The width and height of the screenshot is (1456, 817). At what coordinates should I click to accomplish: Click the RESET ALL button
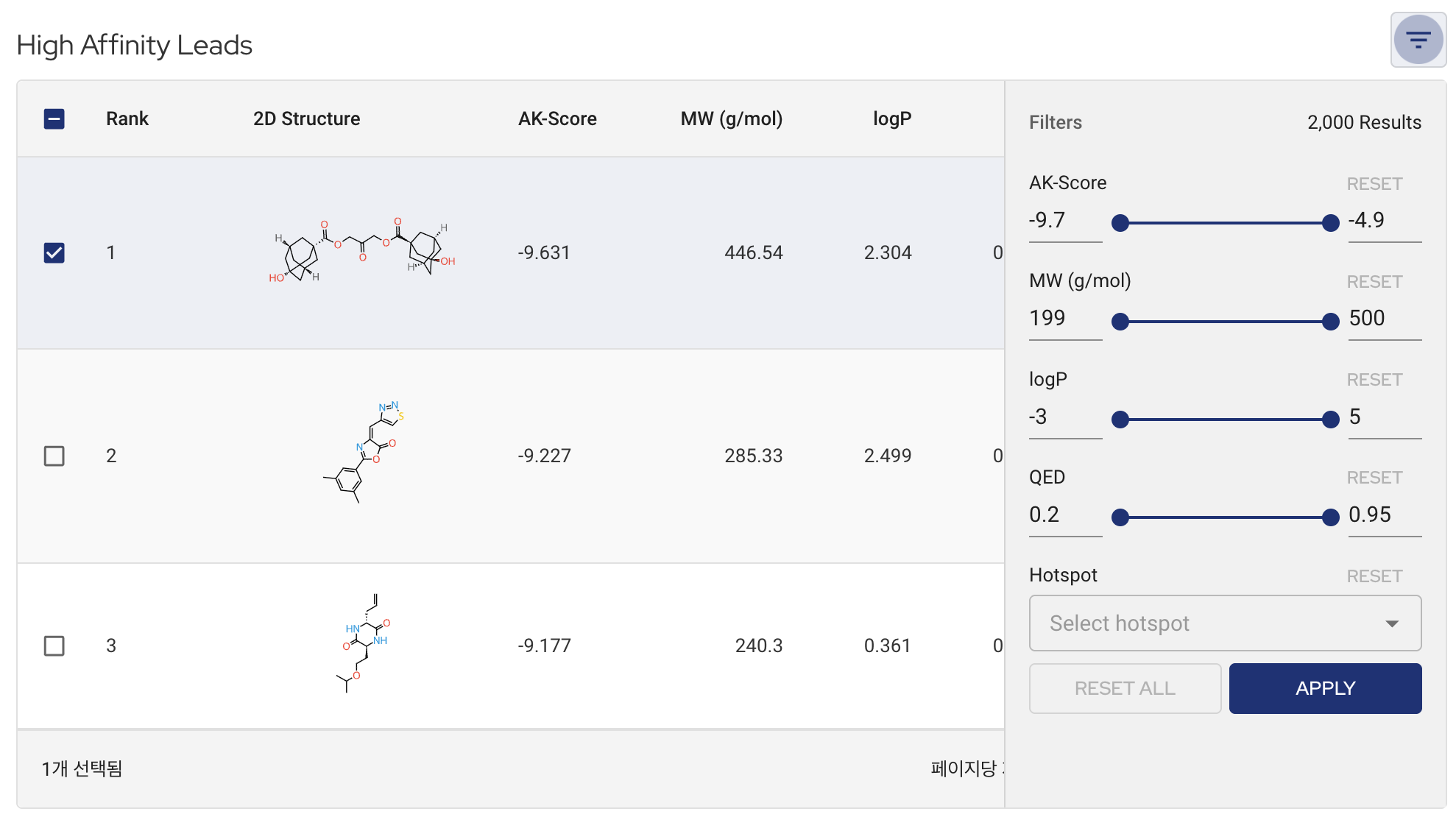[1125, 688]
